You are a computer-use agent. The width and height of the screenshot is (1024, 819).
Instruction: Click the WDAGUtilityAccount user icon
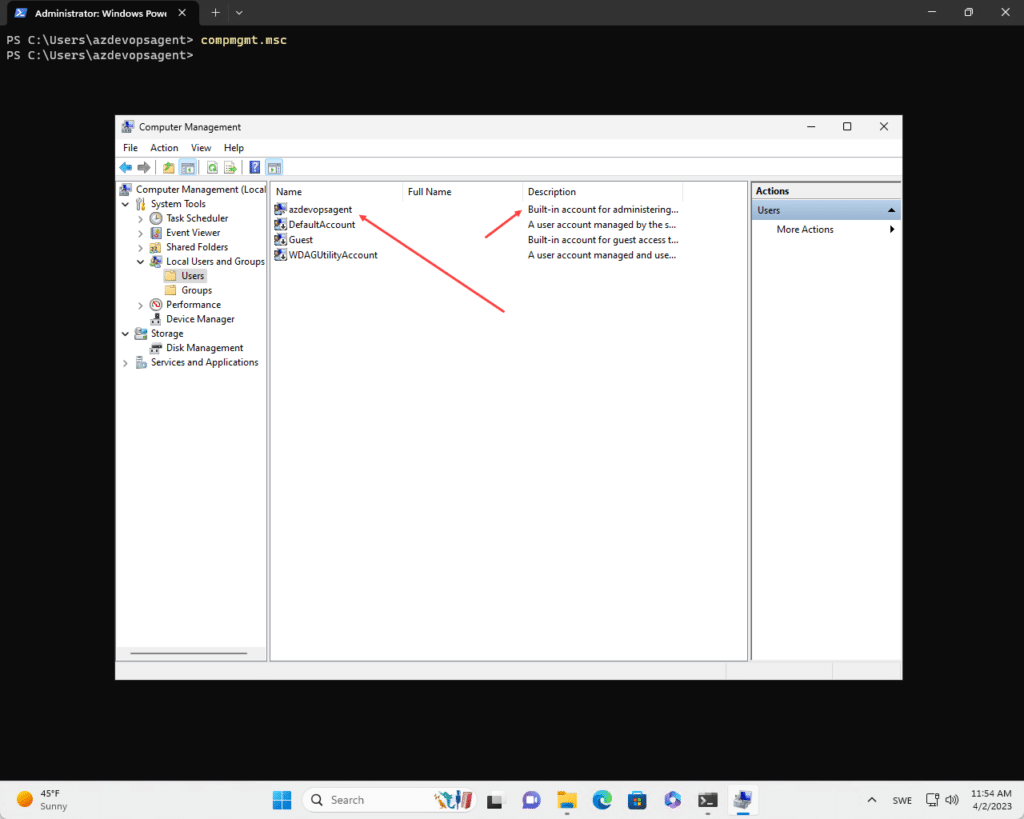pos(281,255)
